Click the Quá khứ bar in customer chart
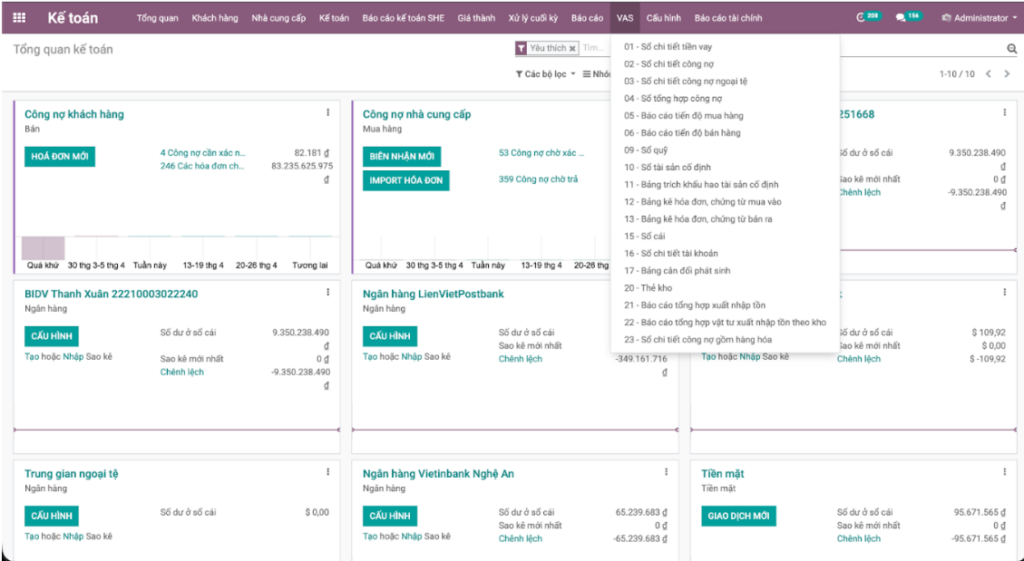Viewport: 1024px width, 561px height. tap(43, 248)
